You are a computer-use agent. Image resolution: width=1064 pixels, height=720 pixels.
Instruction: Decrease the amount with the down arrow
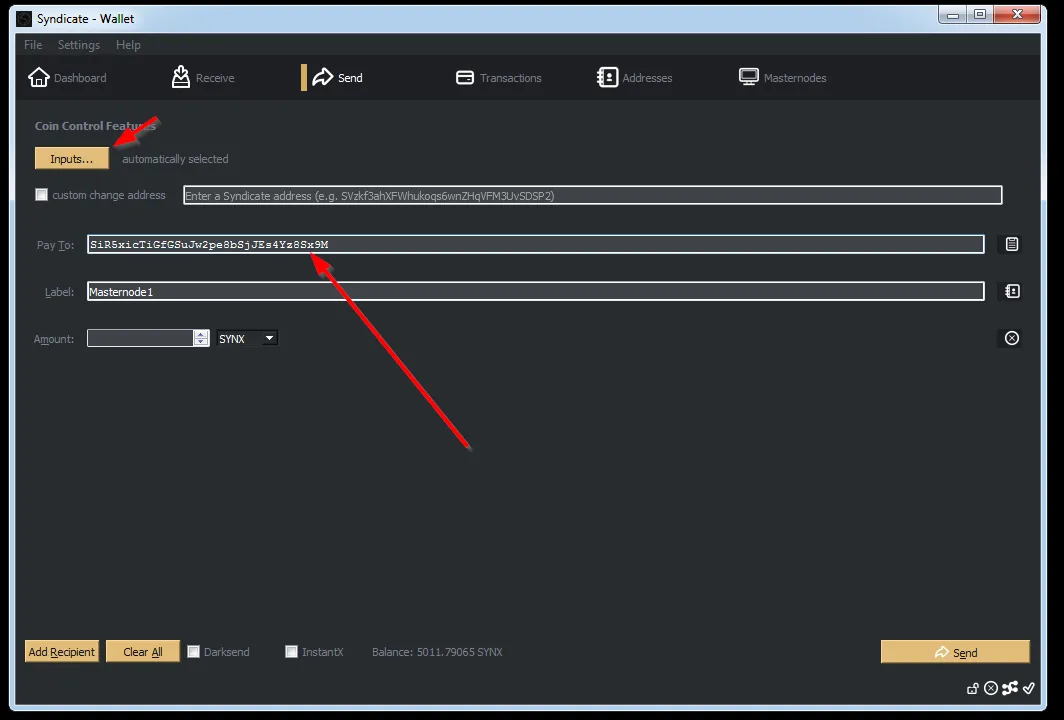201,342
